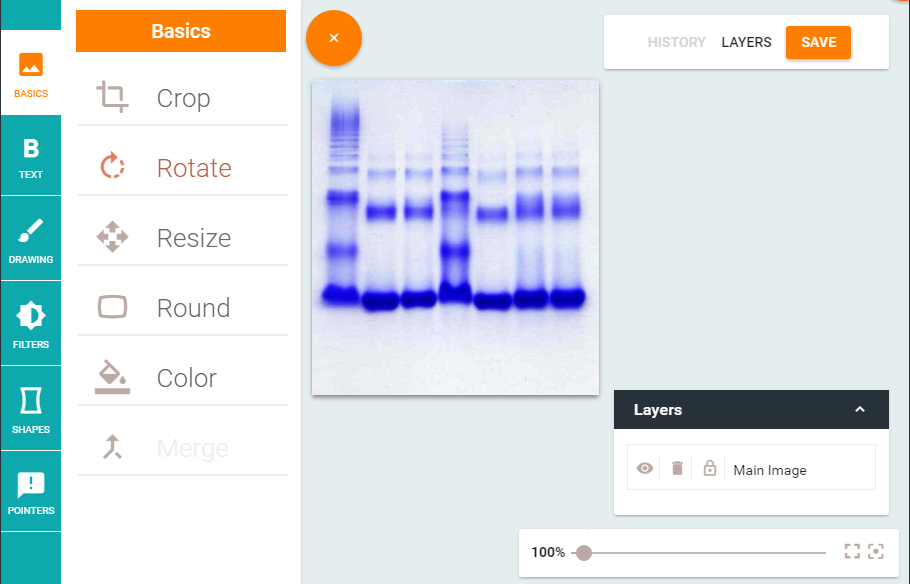
Task: Open the History panel
Action: [676, 42]
